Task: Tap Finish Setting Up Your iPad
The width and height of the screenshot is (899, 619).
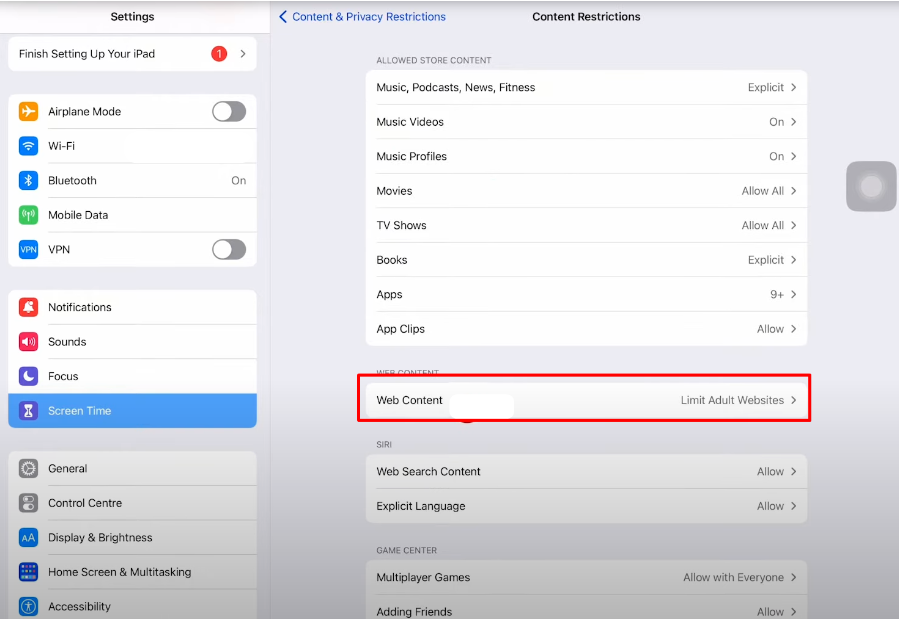Action: (132, 54)
